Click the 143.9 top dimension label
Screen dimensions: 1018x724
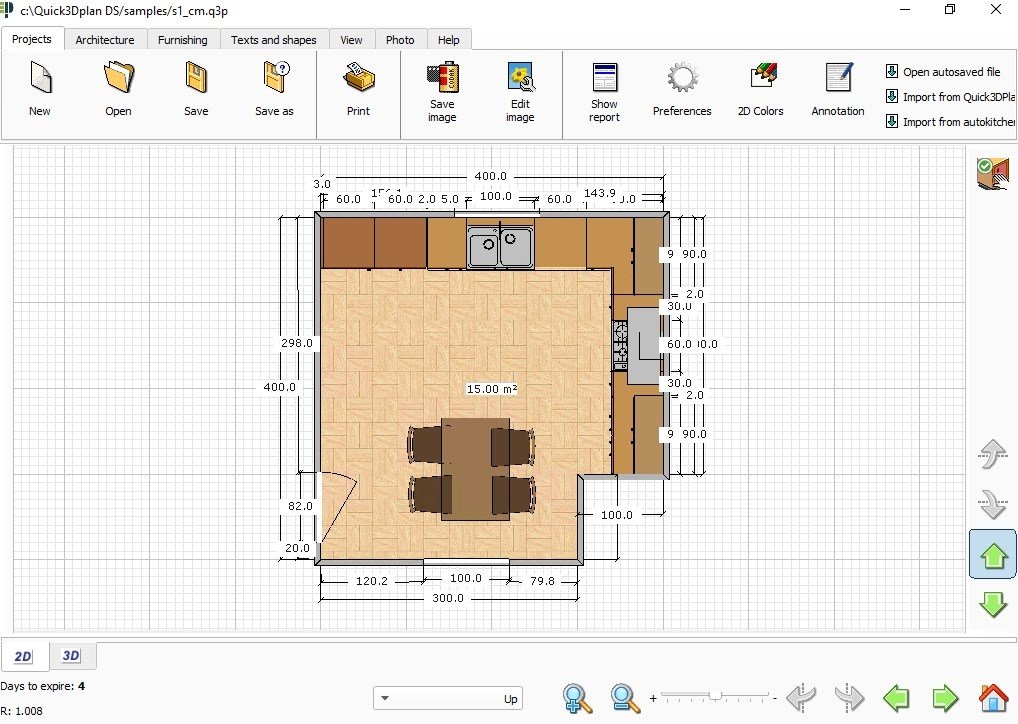coord(599,193)
